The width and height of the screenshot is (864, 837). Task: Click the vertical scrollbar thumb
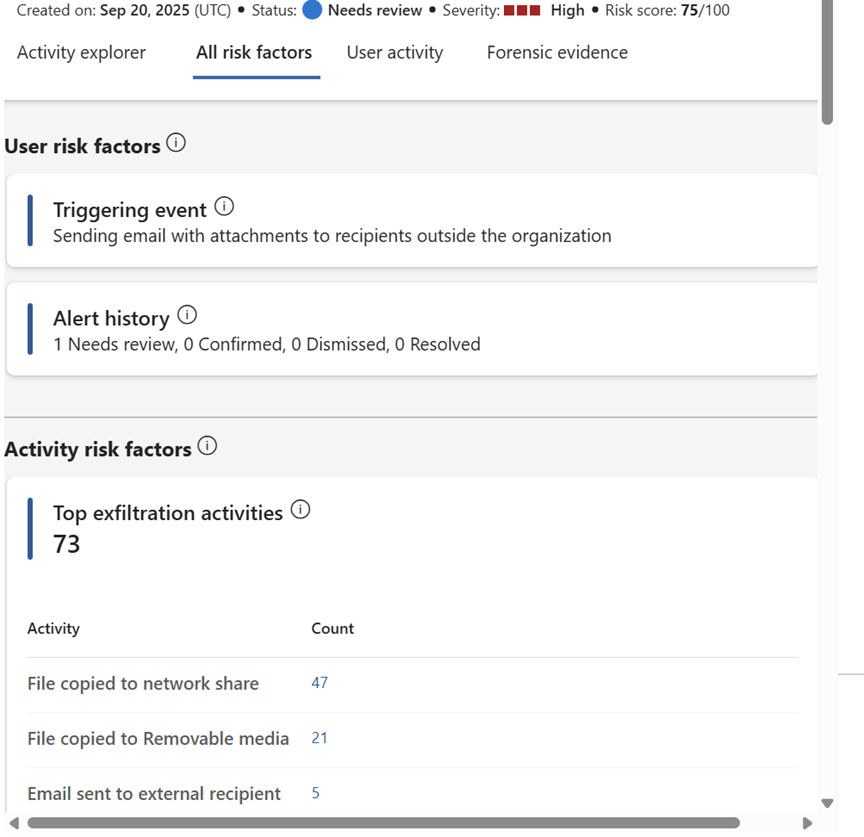(827, 60)
